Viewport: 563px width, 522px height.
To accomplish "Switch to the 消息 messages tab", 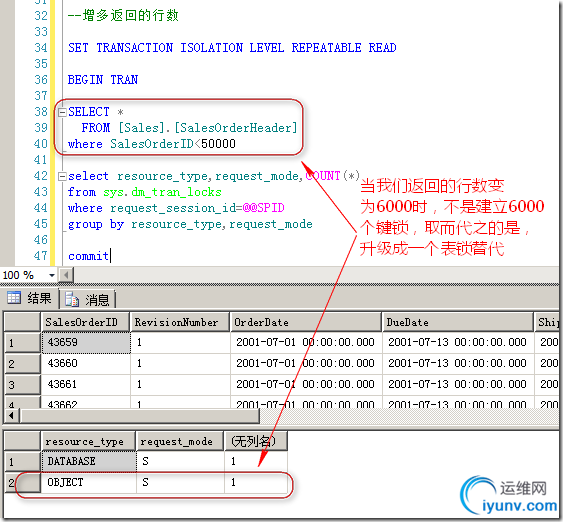I will [x=87, y=299].
